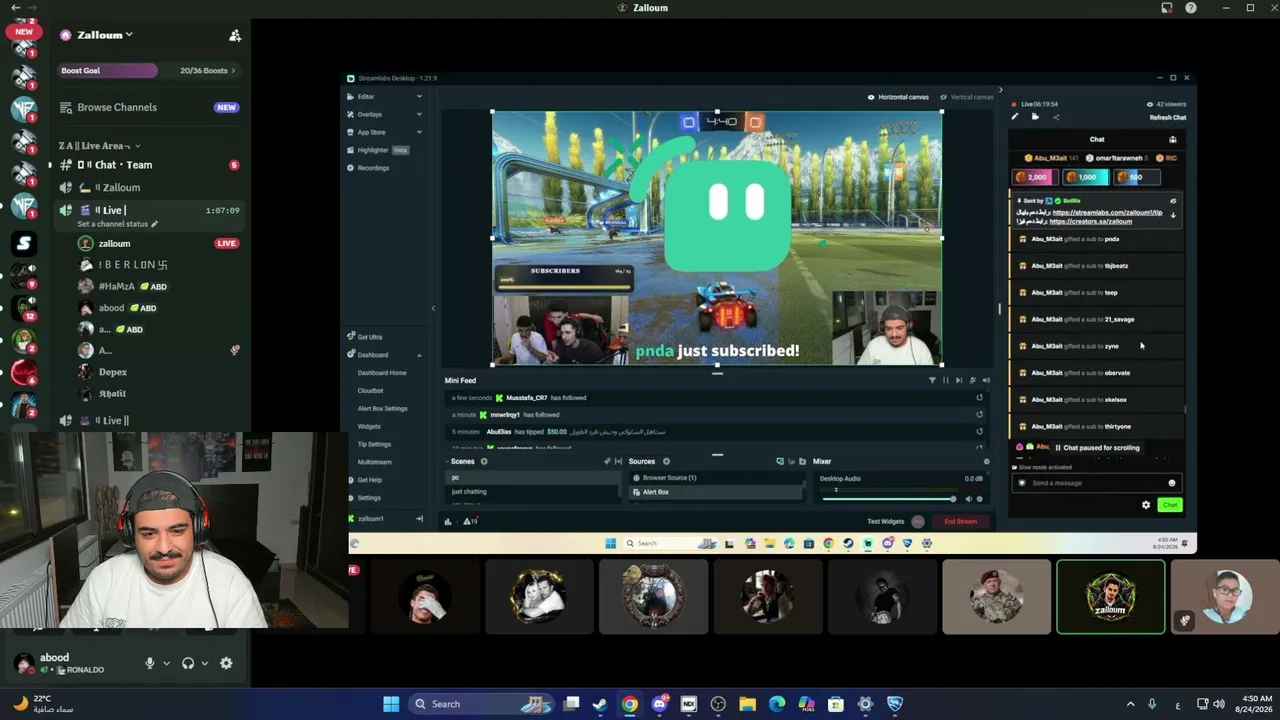The height and width of the screenshot is (720, 1280).
Task: Open the Discord invite people icon
Action: (x=235, y=35)
